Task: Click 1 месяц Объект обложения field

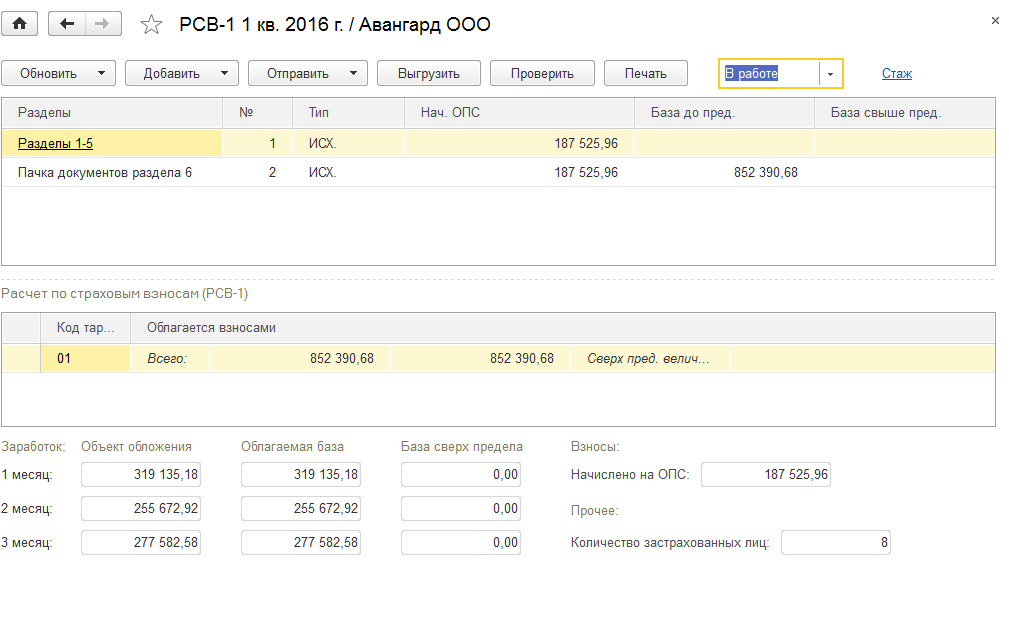Action: tap(141, 474)
